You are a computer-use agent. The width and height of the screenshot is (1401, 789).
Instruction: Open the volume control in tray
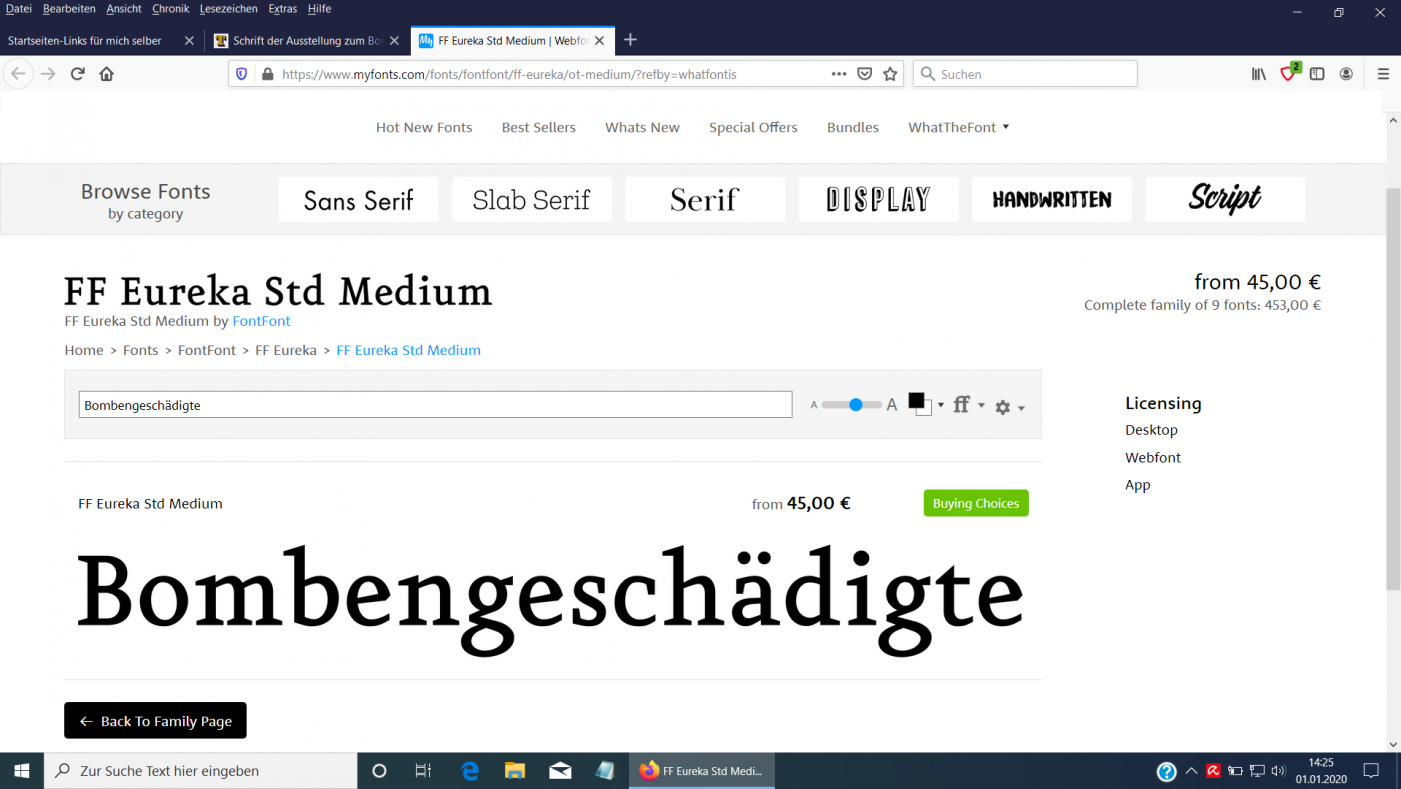point(1278,771)
